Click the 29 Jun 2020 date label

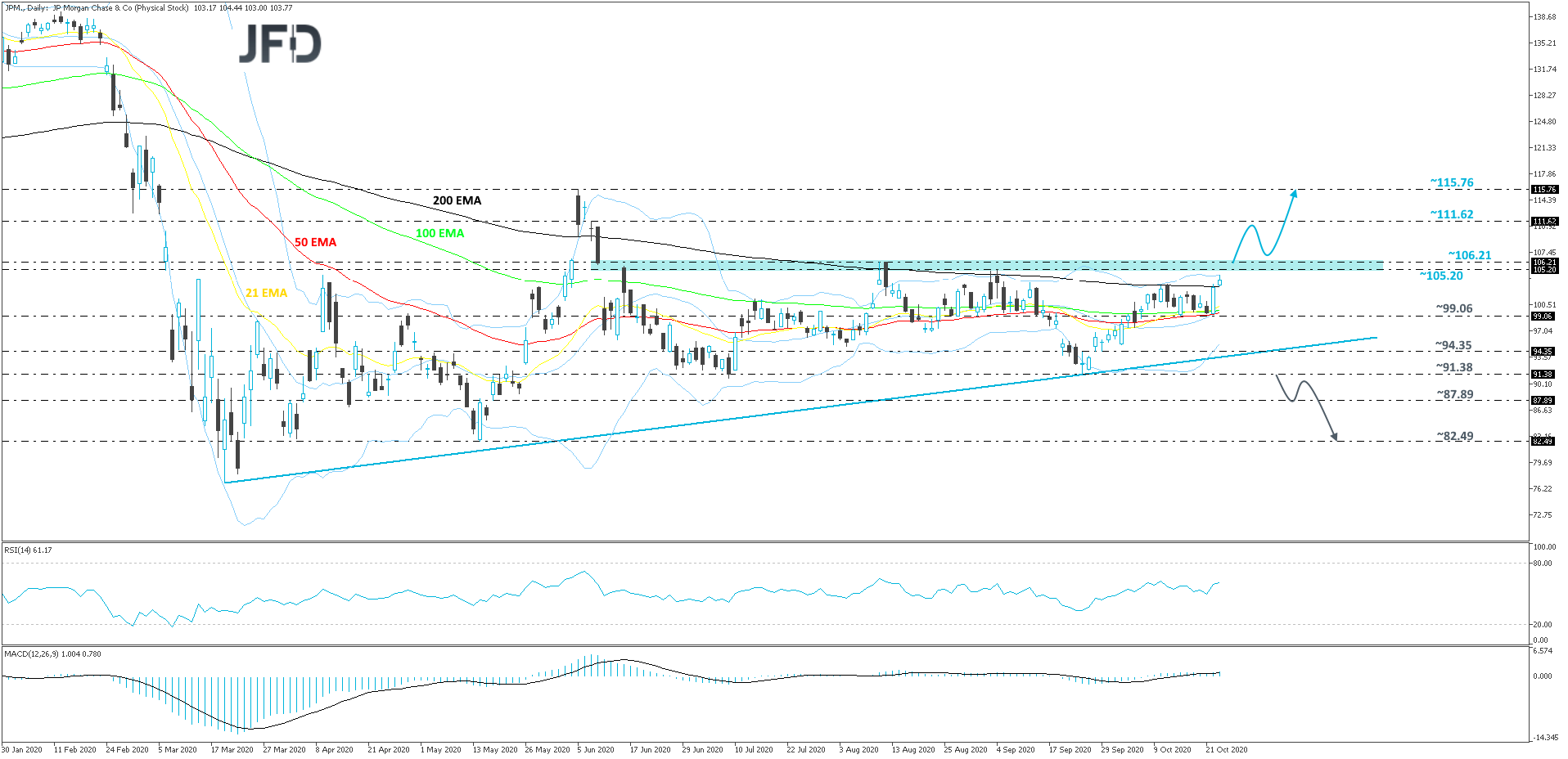[702, 749]
